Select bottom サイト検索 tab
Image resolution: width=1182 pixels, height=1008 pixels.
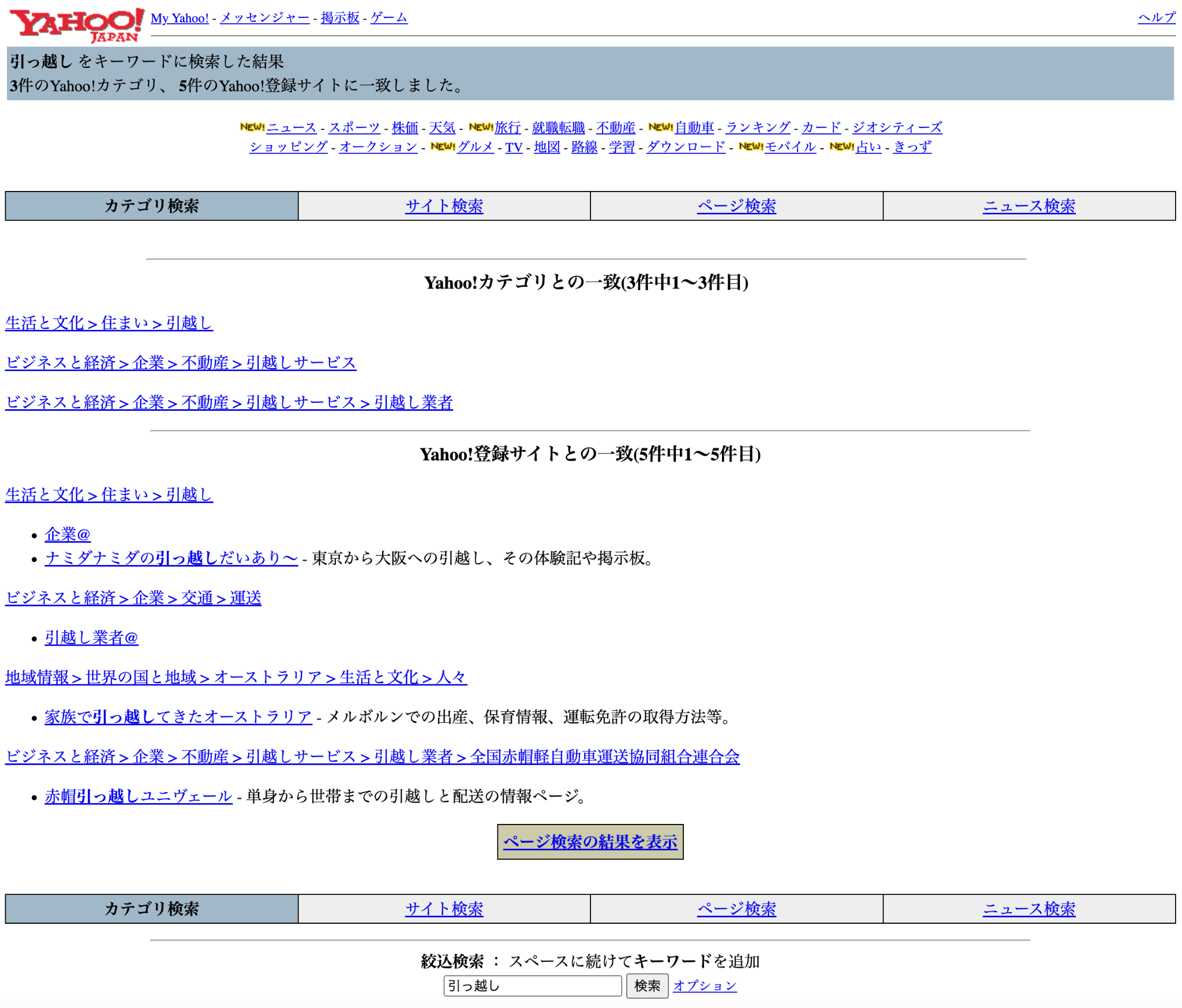tap(444, 909)
